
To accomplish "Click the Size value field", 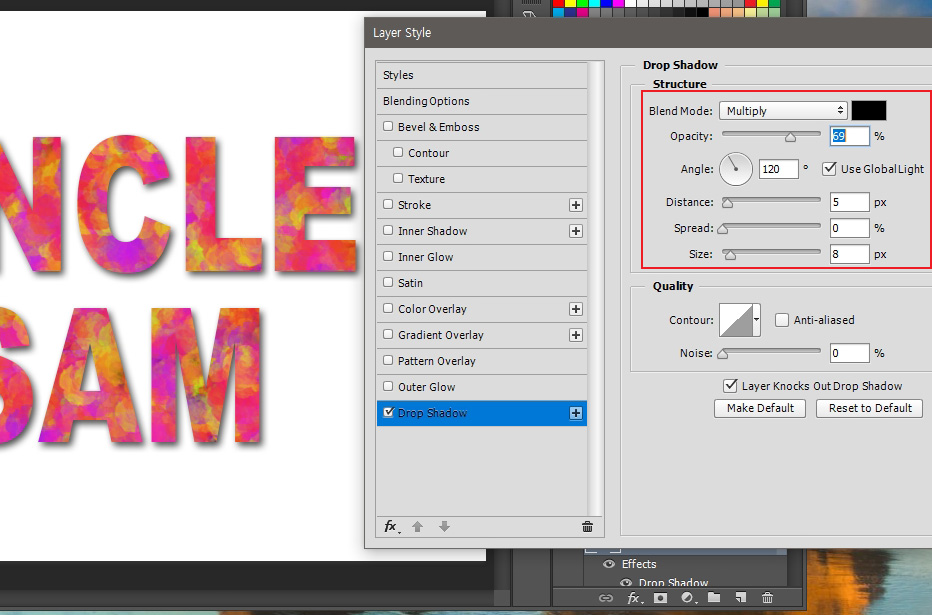I will click(849, 254).
